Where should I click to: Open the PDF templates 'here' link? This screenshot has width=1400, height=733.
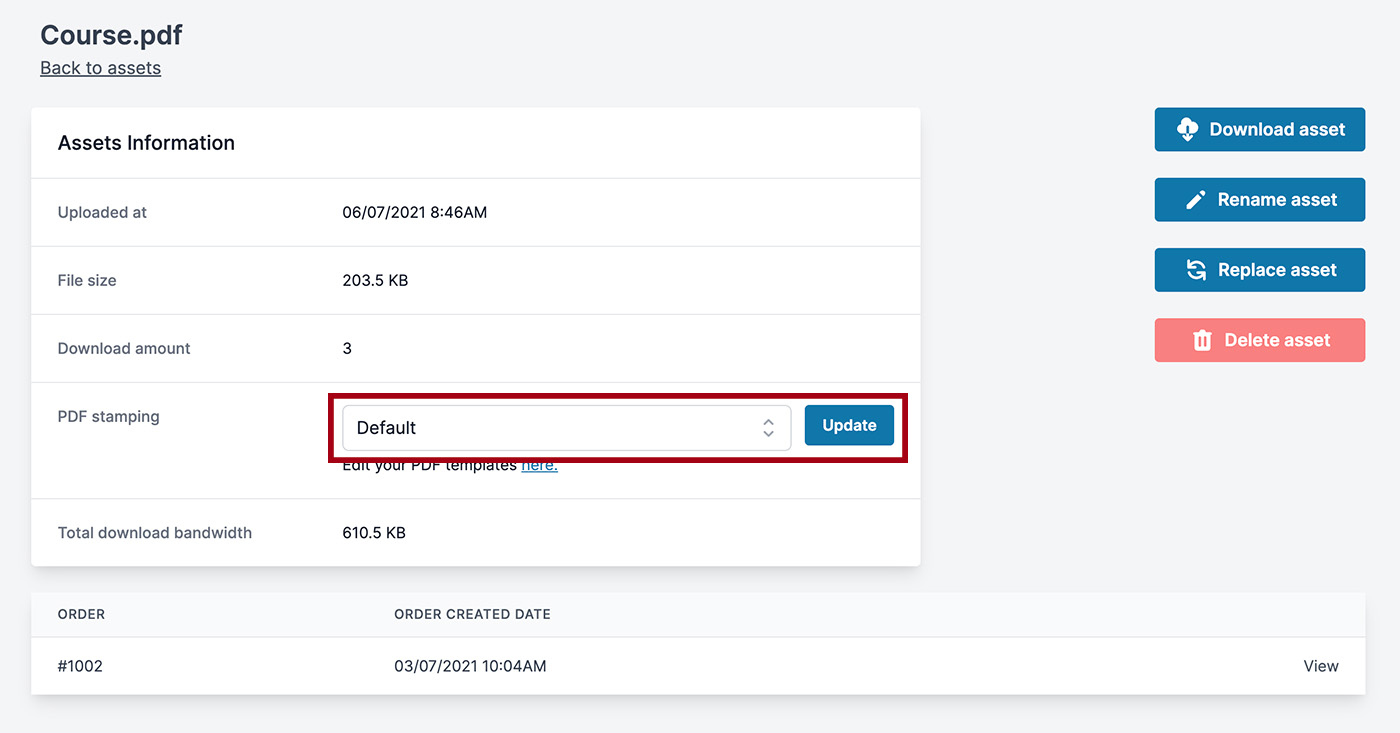pyautogui.click(x=539, y=465)
